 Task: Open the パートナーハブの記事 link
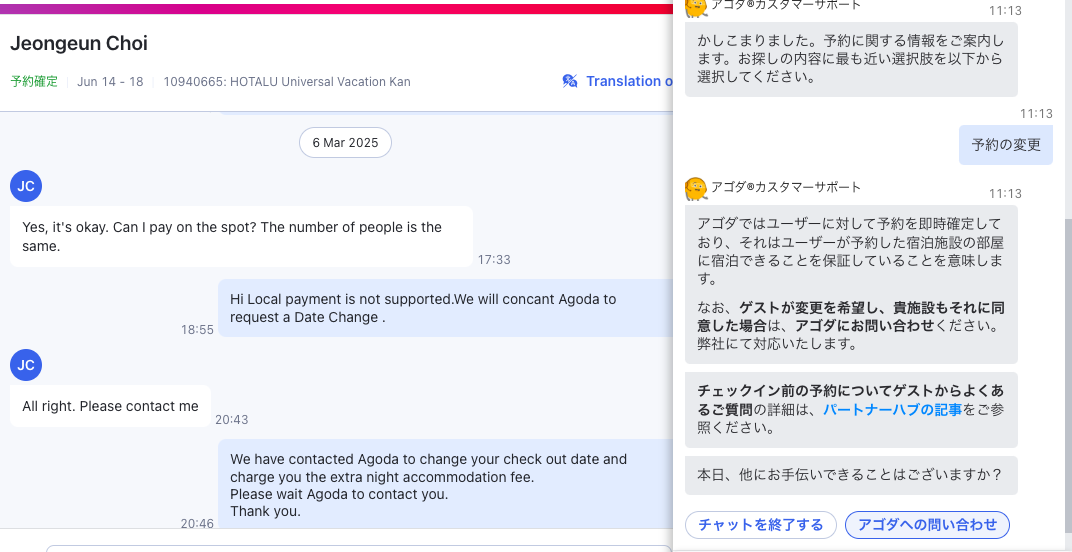pos(892,410)
